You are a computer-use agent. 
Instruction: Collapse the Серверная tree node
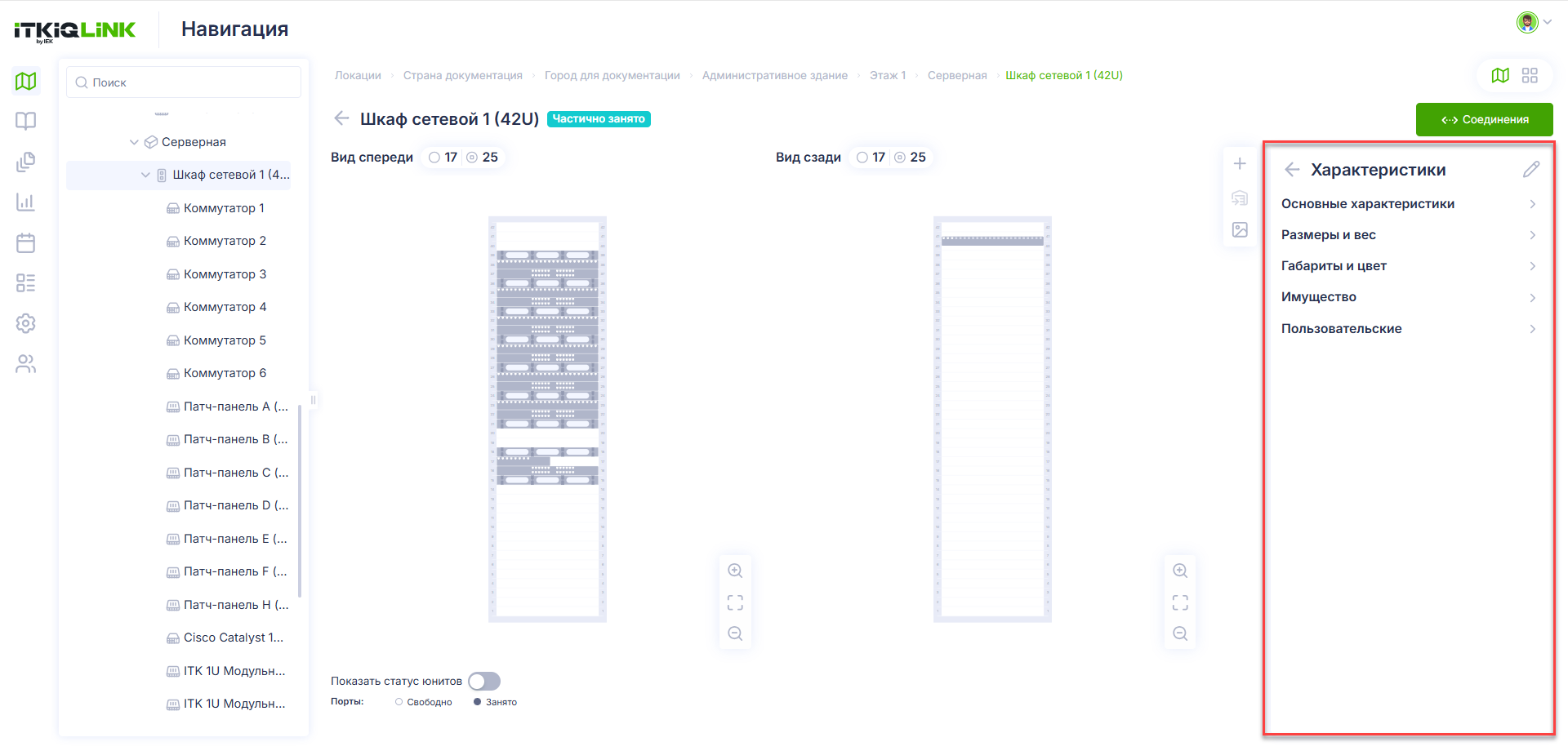tap(134, 142)
